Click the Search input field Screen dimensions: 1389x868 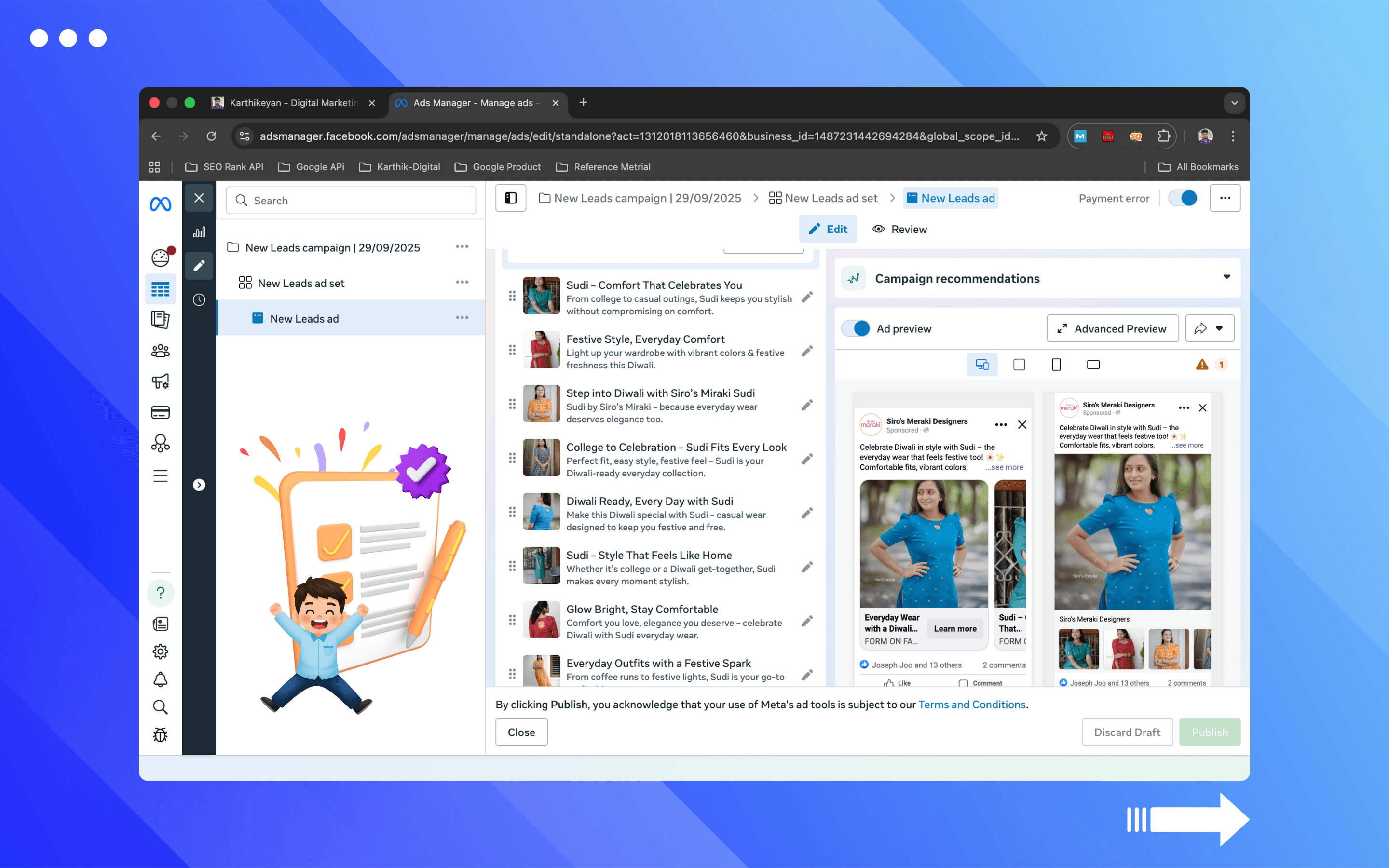click(x=351, y=200)
